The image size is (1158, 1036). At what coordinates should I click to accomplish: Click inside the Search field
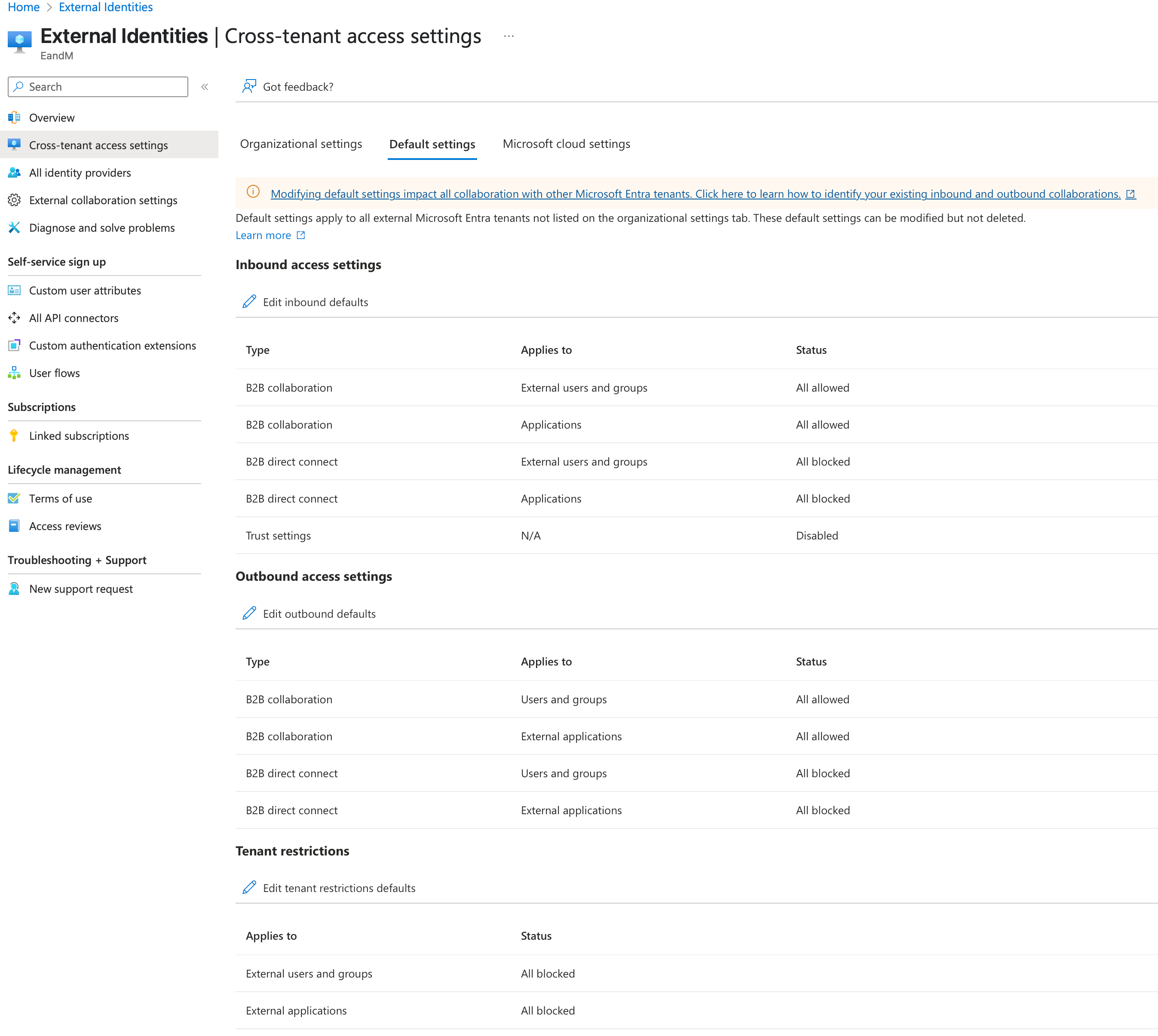[97, 86]
